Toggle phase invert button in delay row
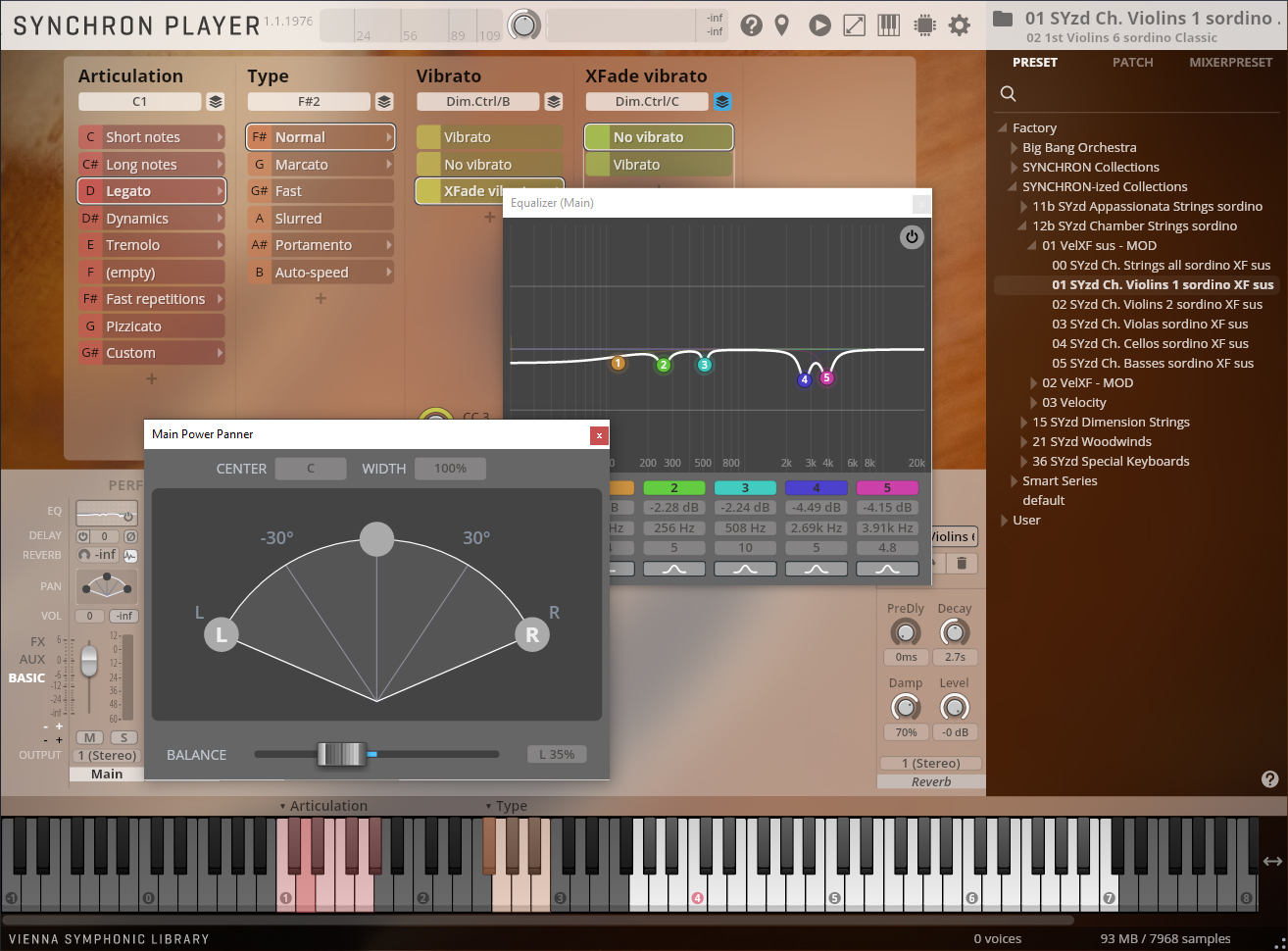Viewport: 1288px width, 951px height. pyautogui.click(x=131, y=536)
